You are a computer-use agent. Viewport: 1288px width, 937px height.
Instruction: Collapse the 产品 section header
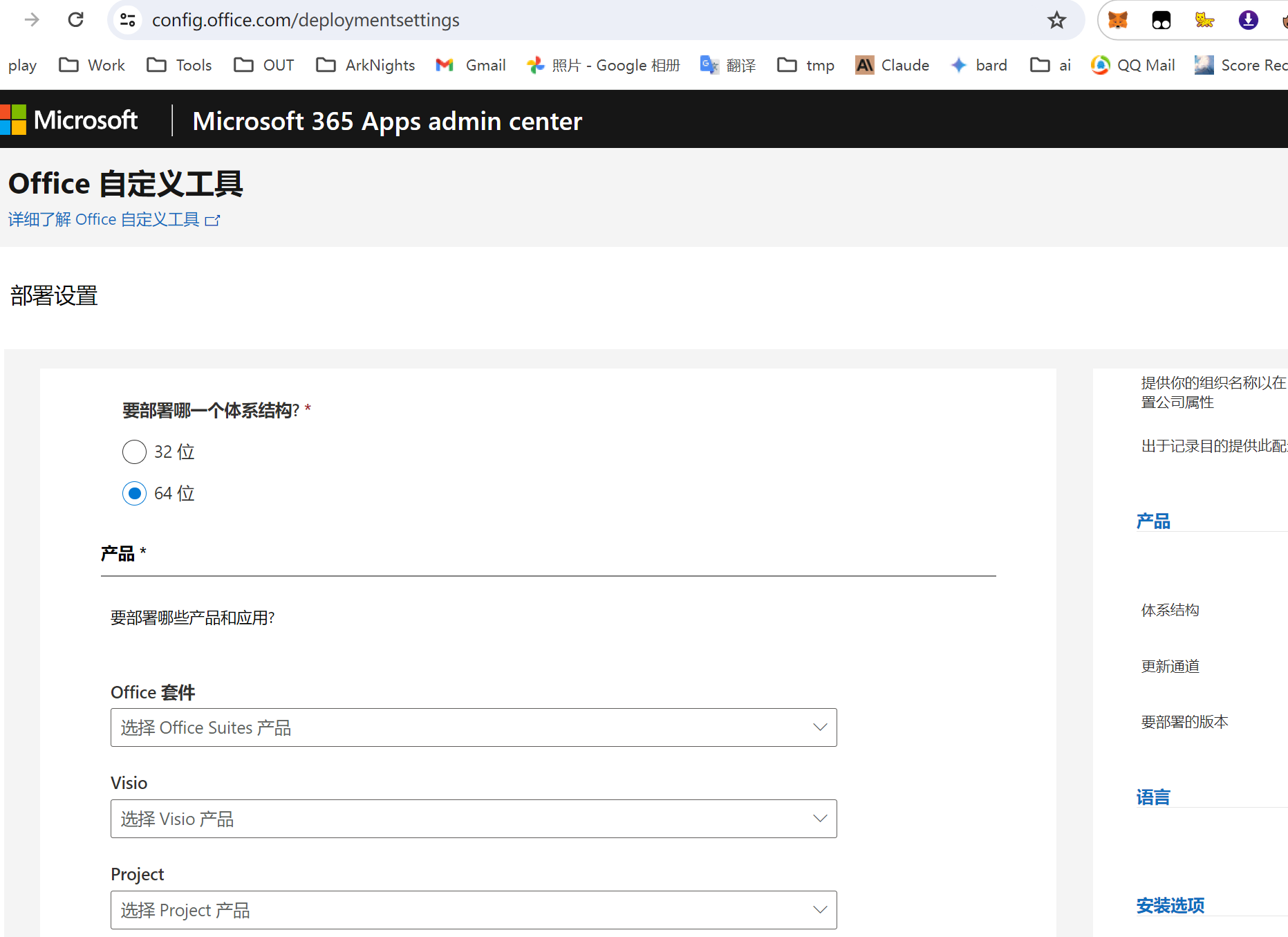point(548,554)
